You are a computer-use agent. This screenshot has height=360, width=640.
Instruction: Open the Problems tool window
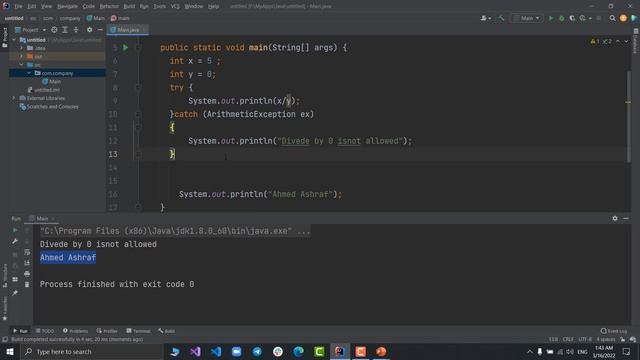(x=76, y=331)
